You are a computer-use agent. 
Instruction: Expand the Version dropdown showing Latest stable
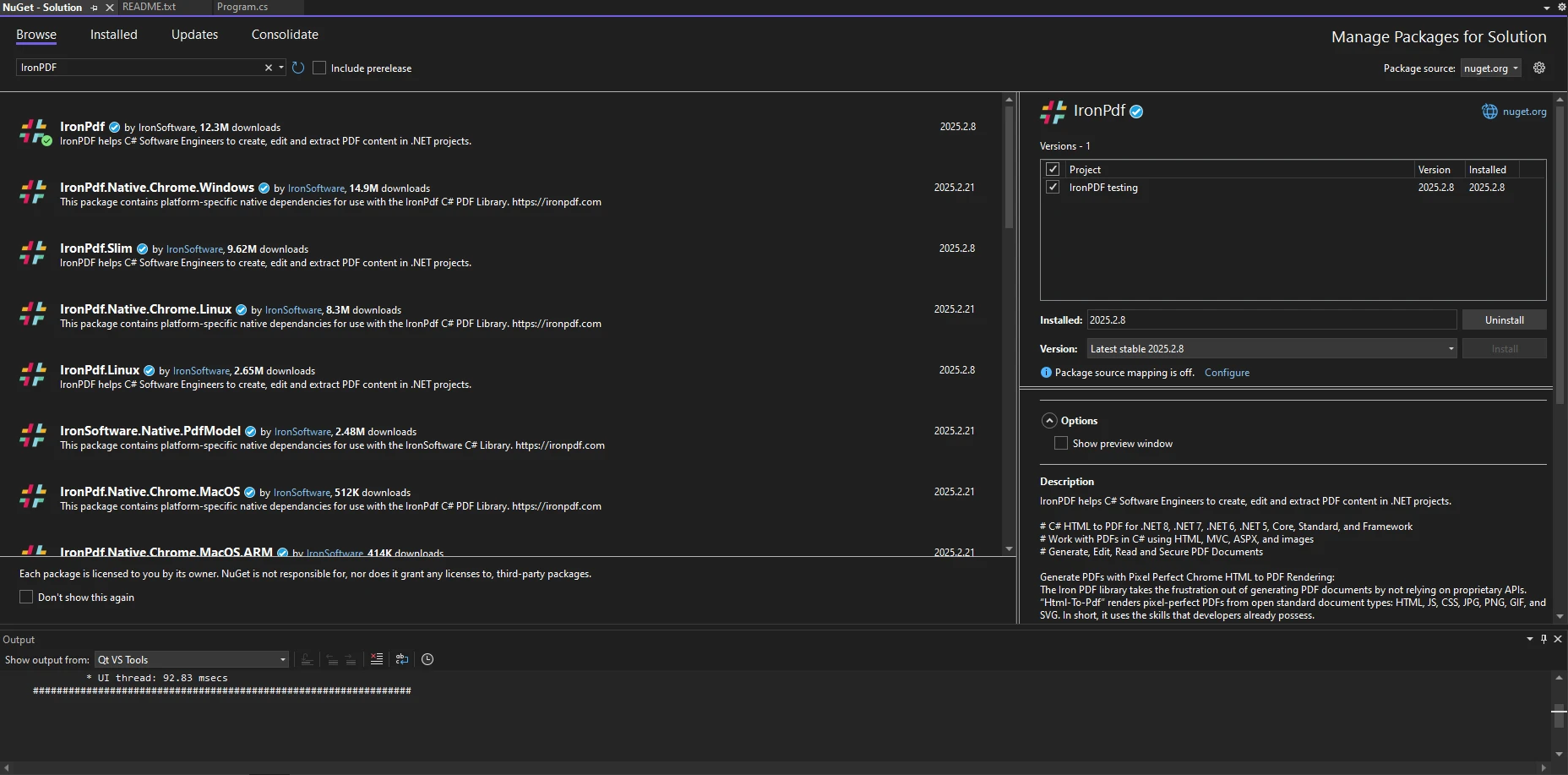pos(1271,348)
